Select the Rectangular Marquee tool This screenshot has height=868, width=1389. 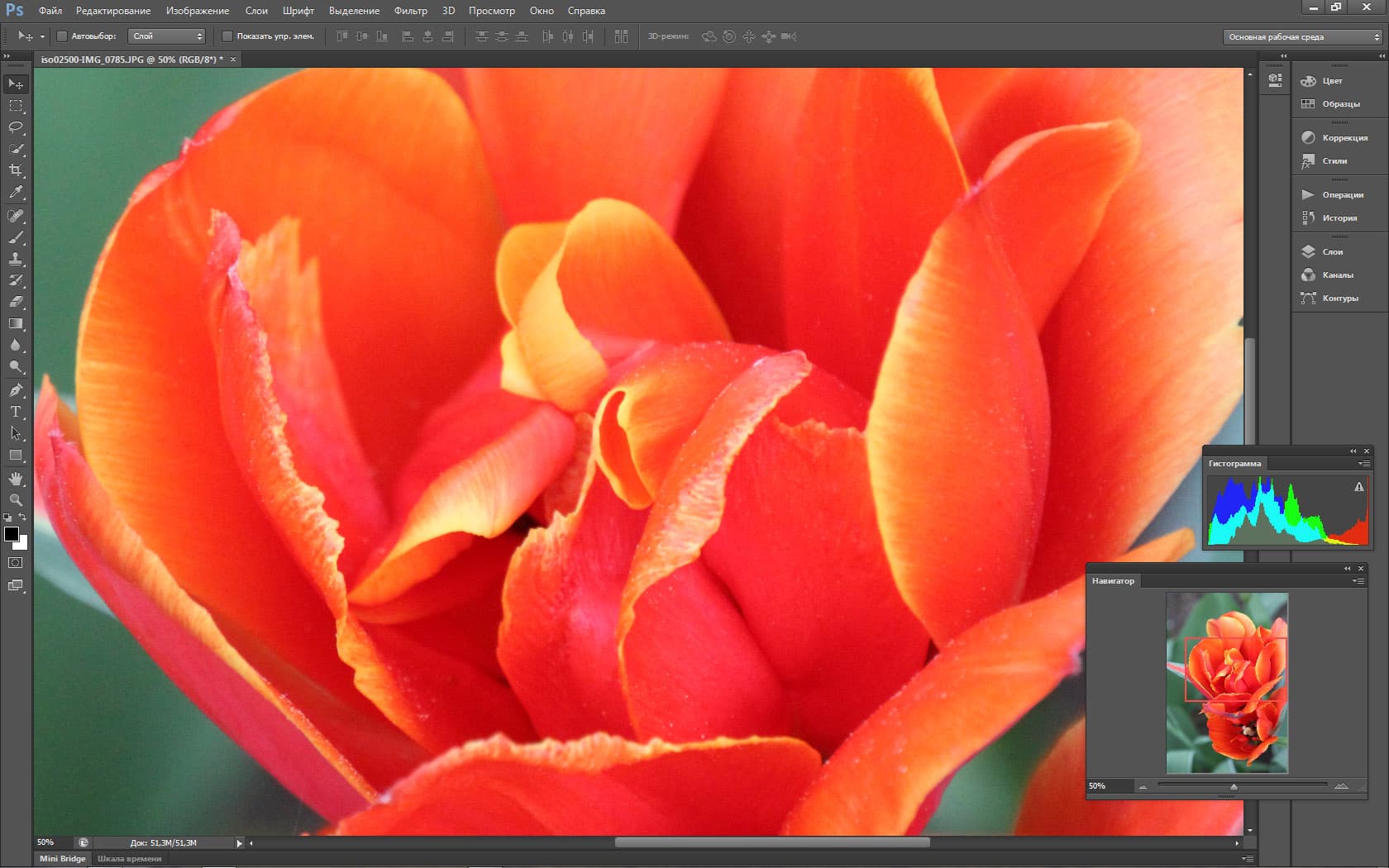click(x=16, y=106)
